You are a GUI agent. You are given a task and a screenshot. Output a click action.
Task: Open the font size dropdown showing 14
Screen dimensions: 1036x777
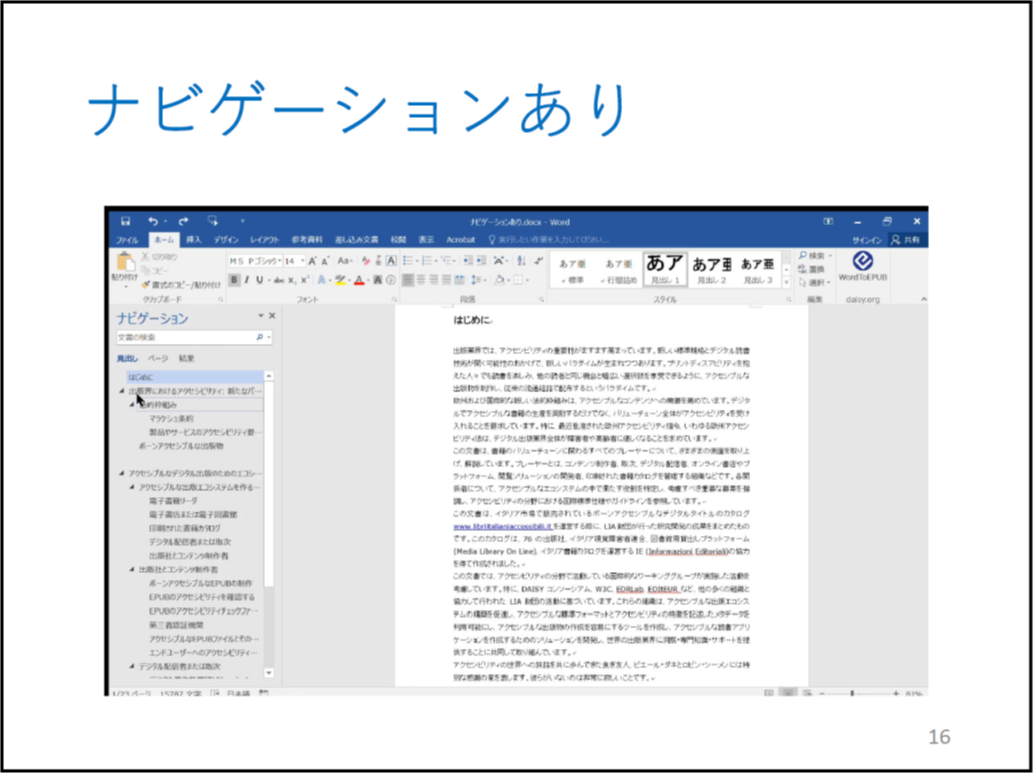tap(295, 262)
